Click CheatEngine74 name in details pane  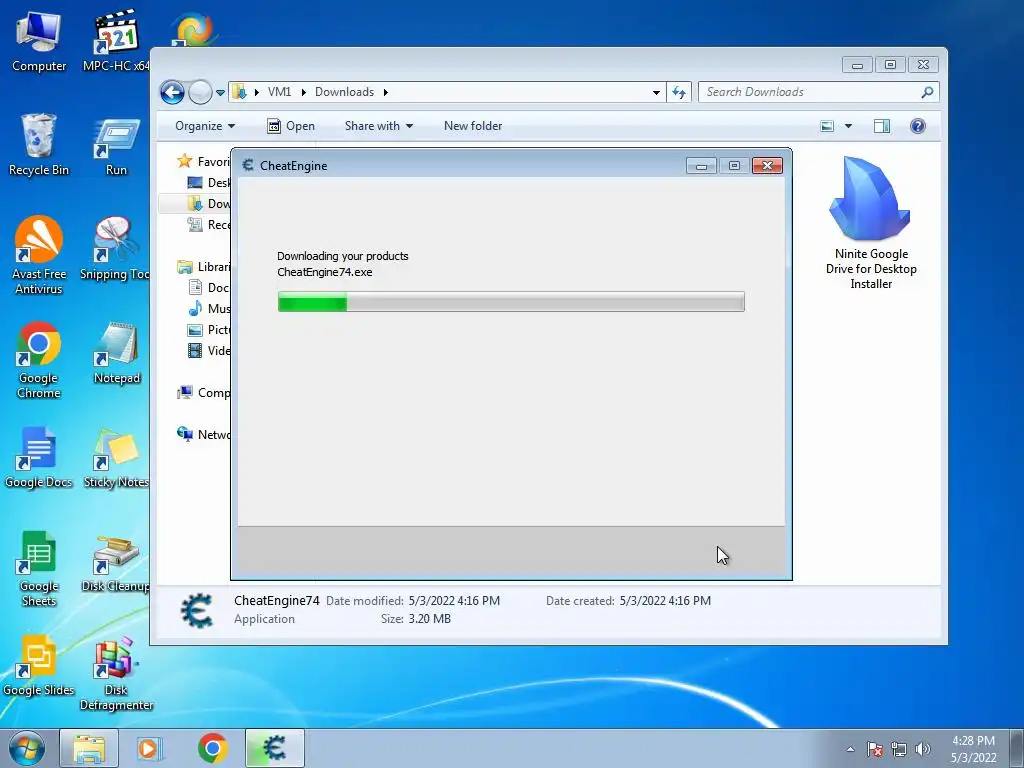[277, 600]
